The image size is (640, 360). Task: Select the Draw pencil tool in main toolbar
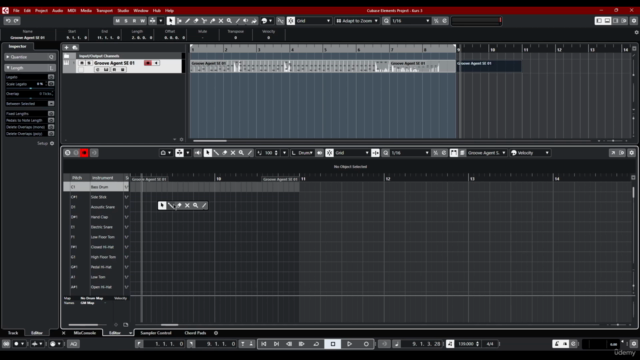187,21
